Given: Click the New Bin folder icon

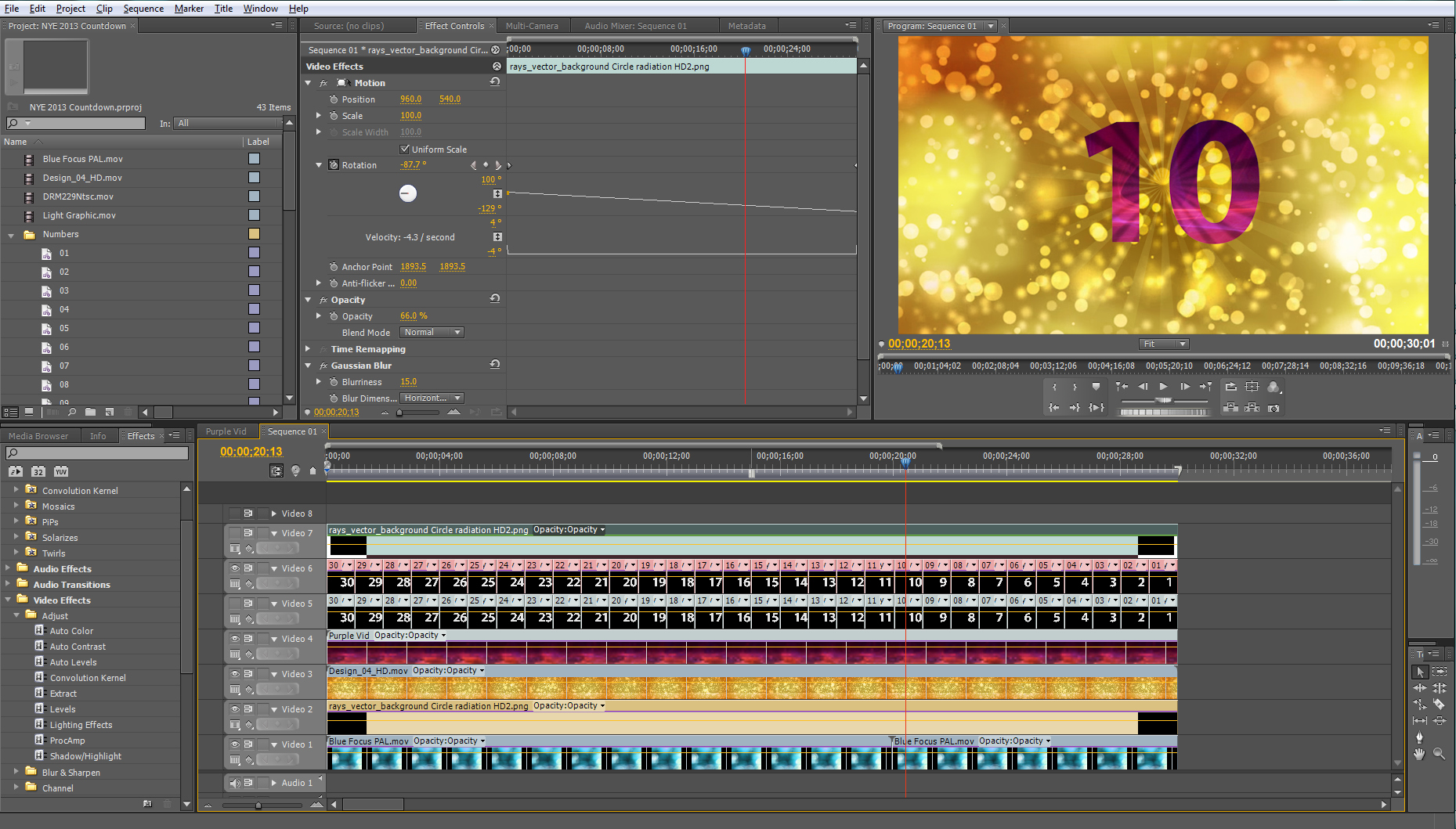Looking at the screenshot, I should point(90,412).
